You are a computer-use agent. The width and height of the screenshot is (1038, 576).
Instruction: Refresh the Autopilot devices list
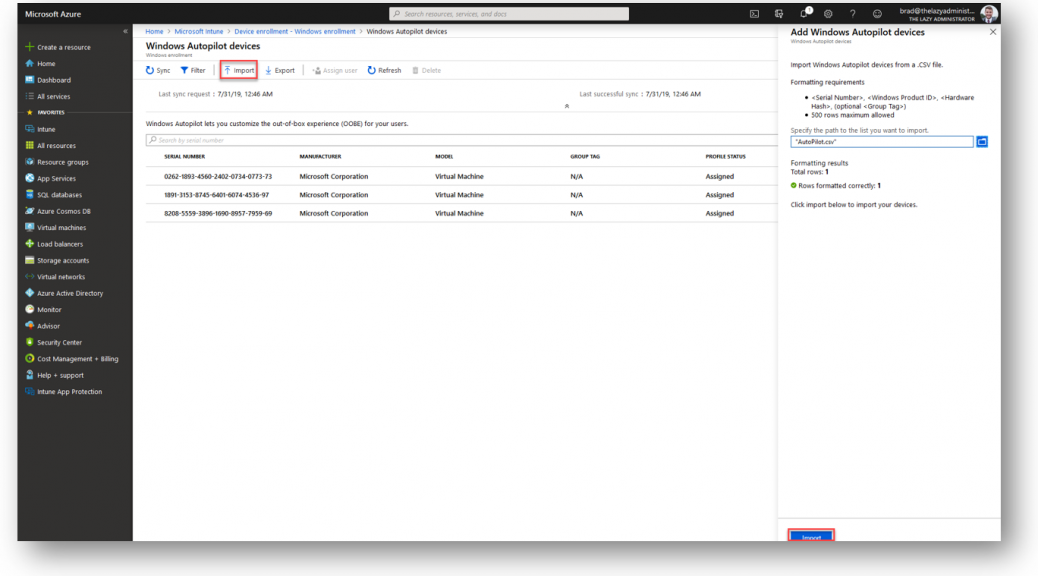coord(385,70)
